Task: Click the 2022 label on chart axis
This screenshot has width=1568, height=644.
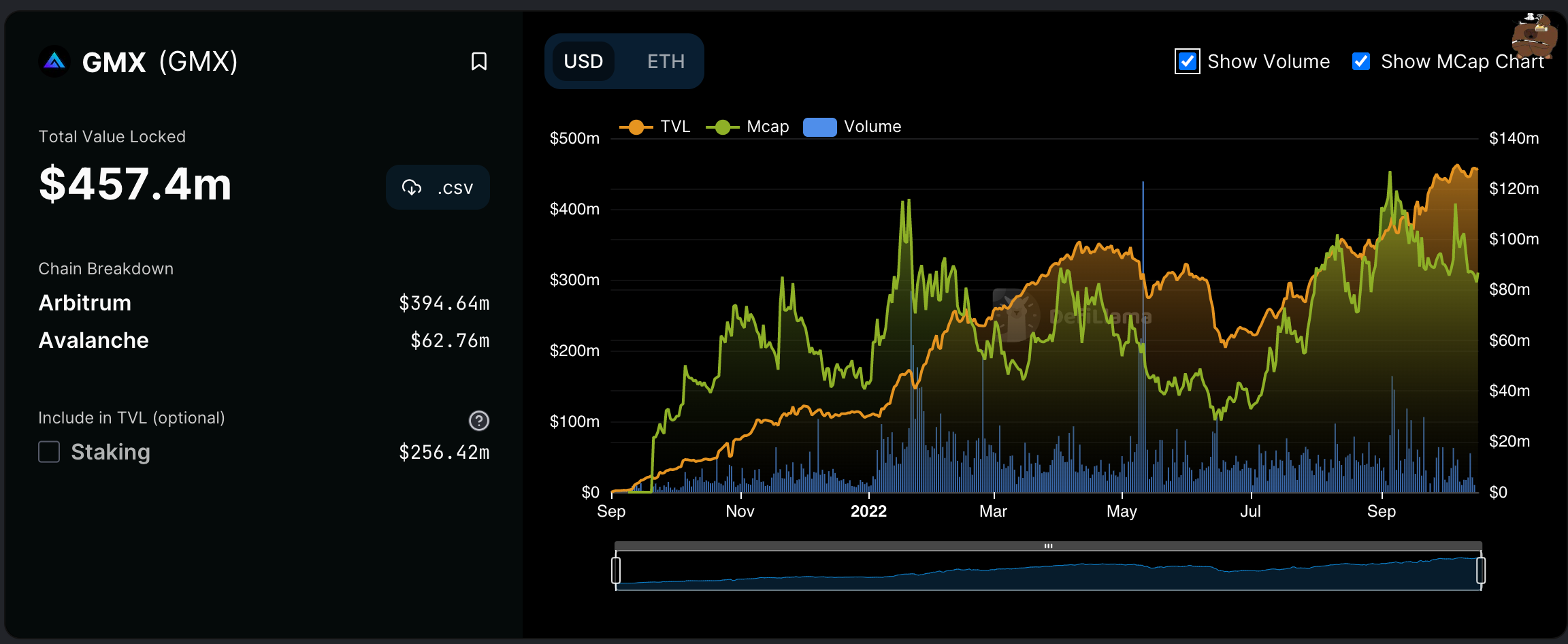Action: click(x=868, y=511)
